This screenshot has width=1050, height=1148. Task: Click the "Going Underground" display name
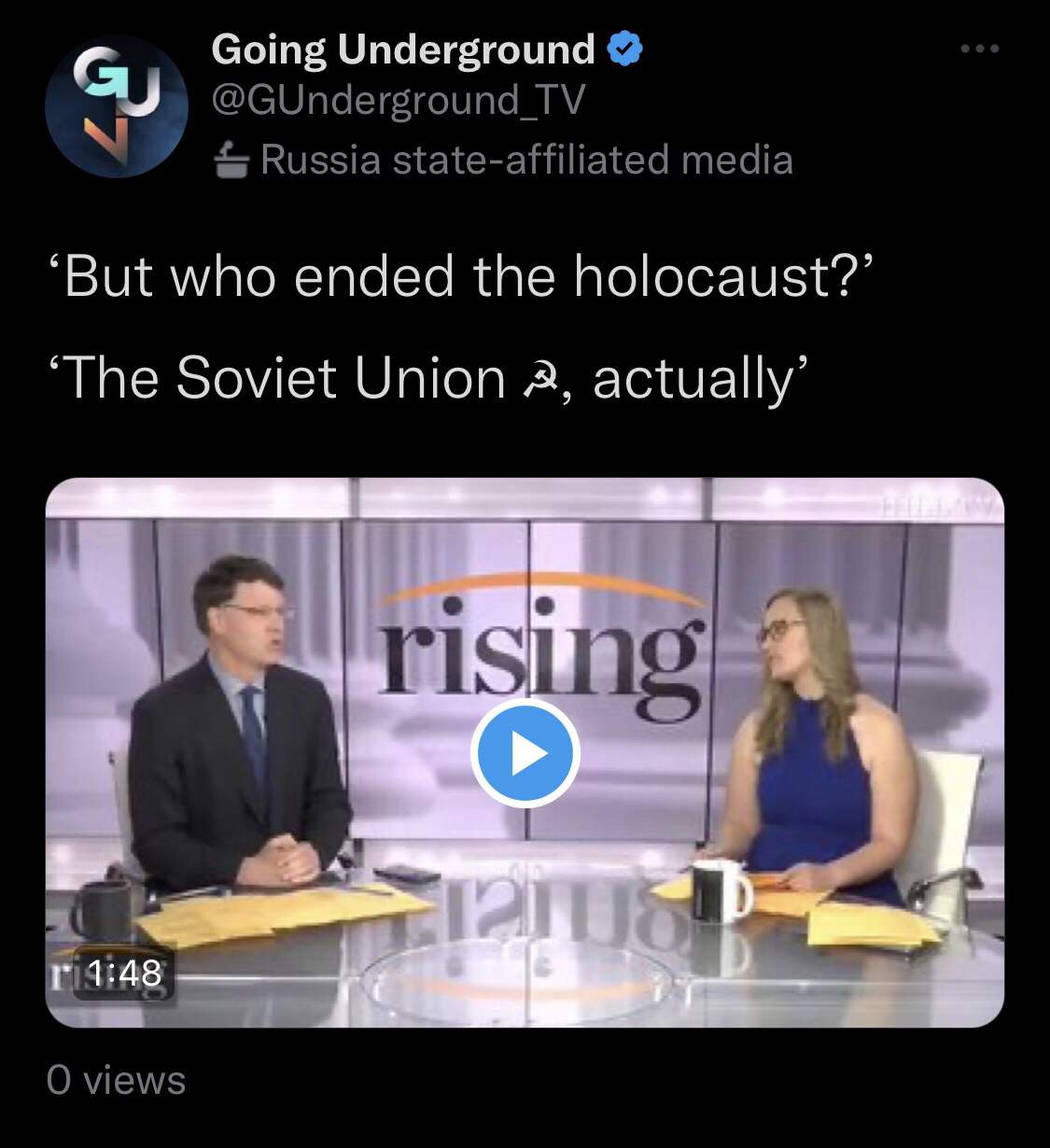[402, 49]
